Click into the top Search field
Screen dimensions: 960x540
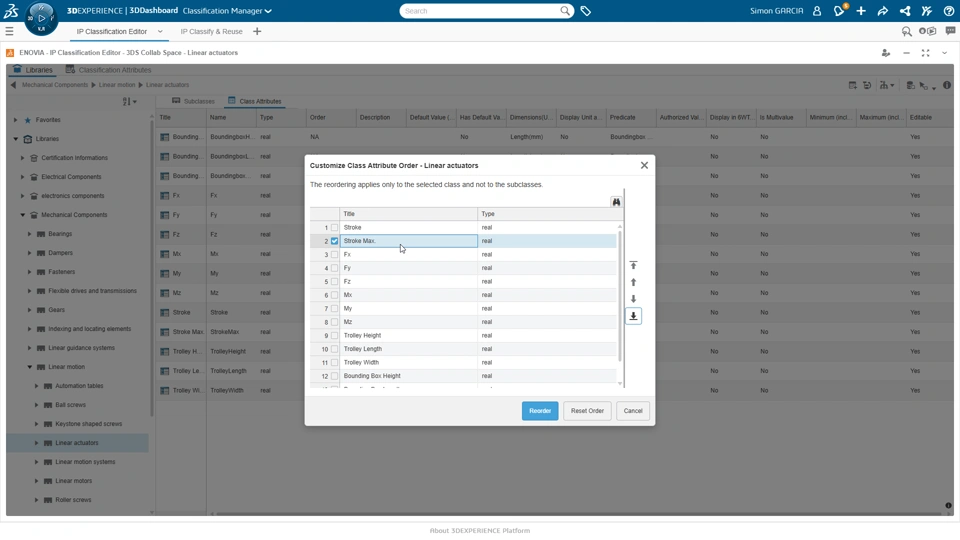(481, 11)
